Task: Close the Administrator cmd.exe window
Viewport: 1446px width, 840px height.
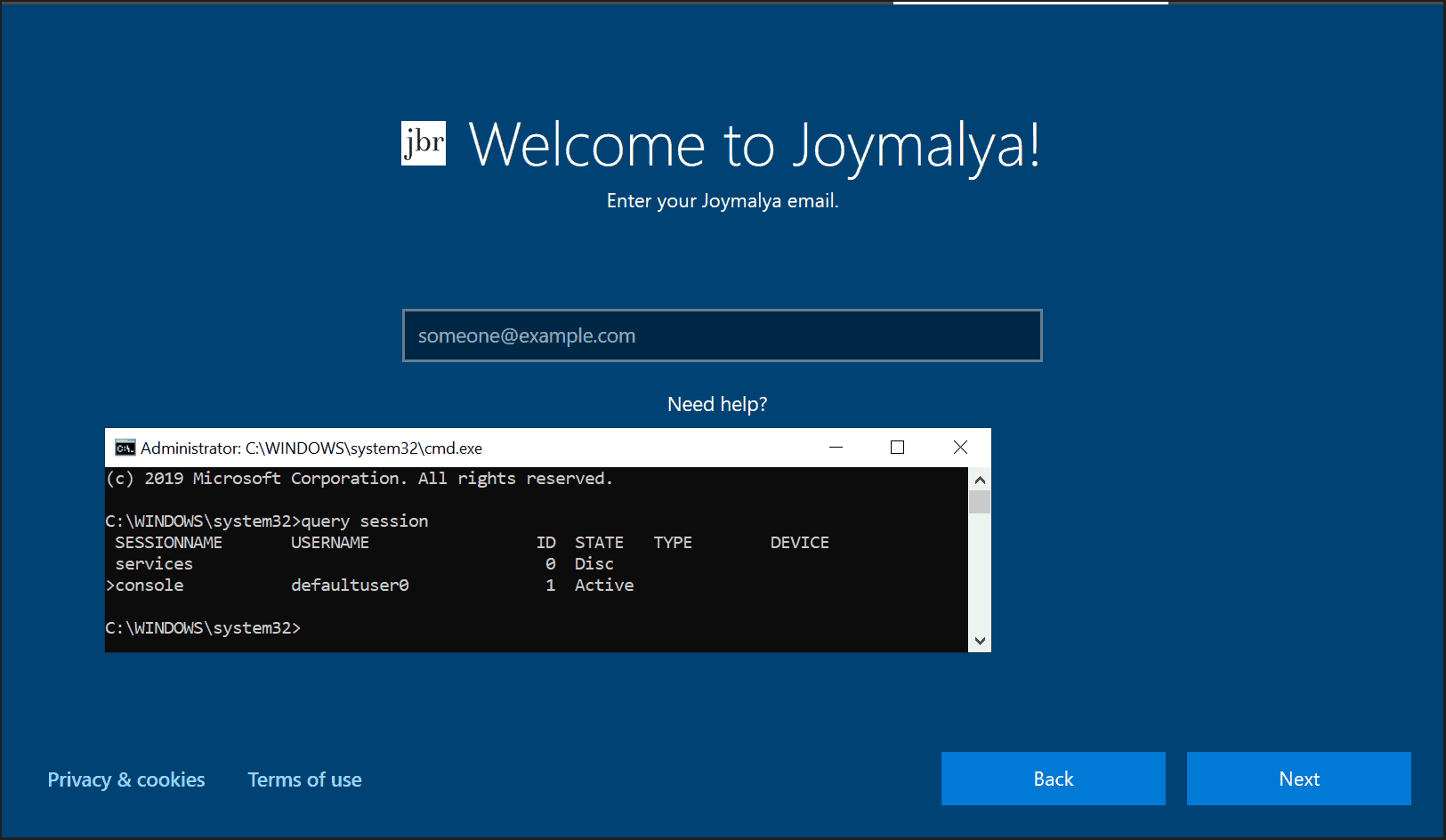Action: (x=960, y=448)
